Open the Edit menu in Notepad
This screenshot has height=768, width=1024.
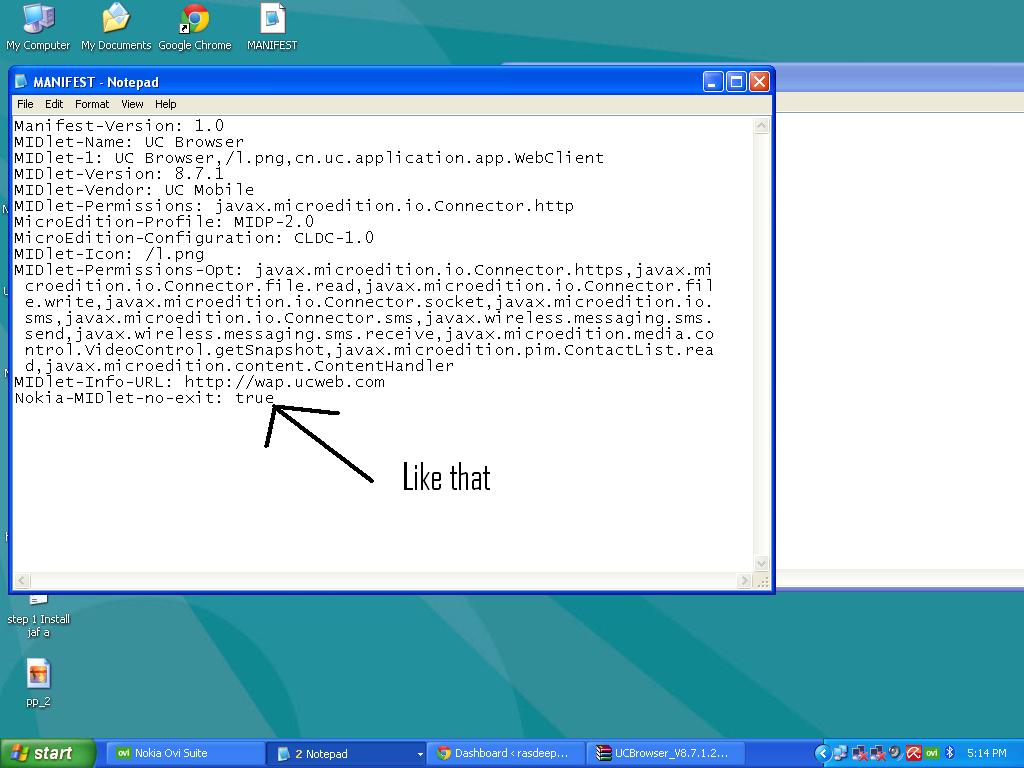(x=54, y=104)
